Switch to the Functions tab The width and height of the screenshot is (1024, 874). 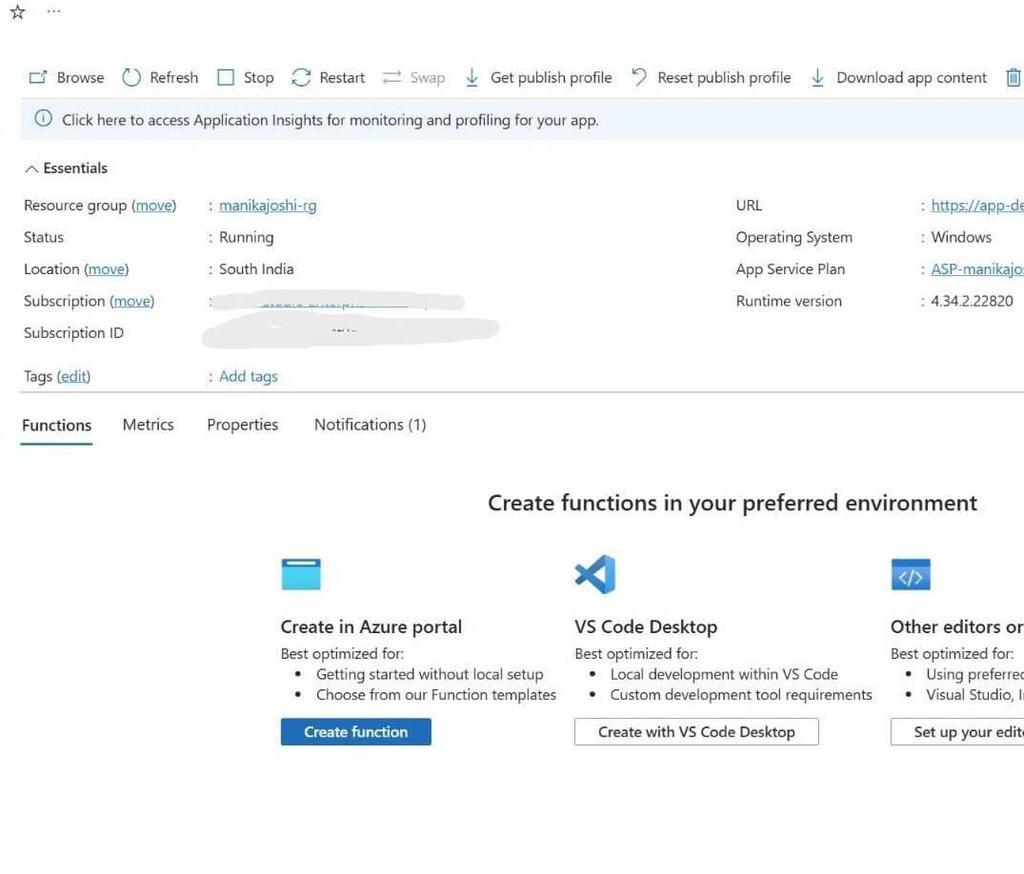coord(57,425)
